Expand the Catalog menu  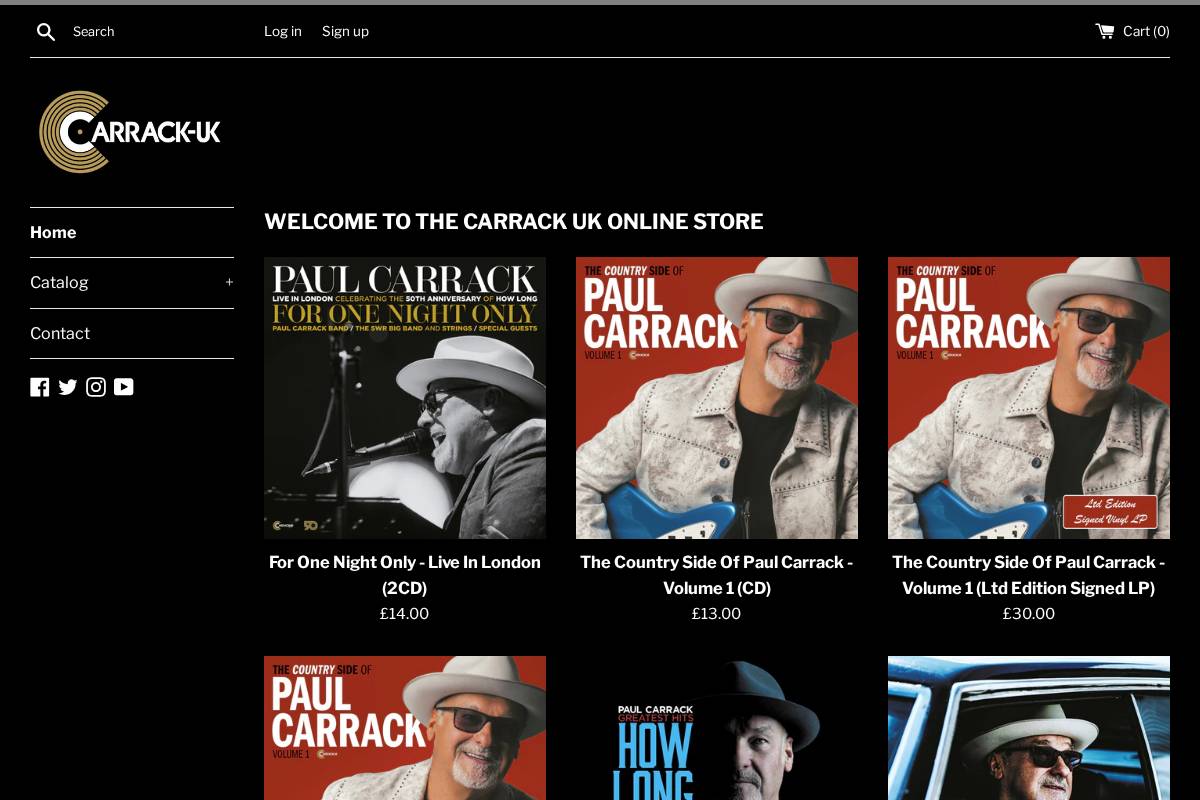click(59, 282)
